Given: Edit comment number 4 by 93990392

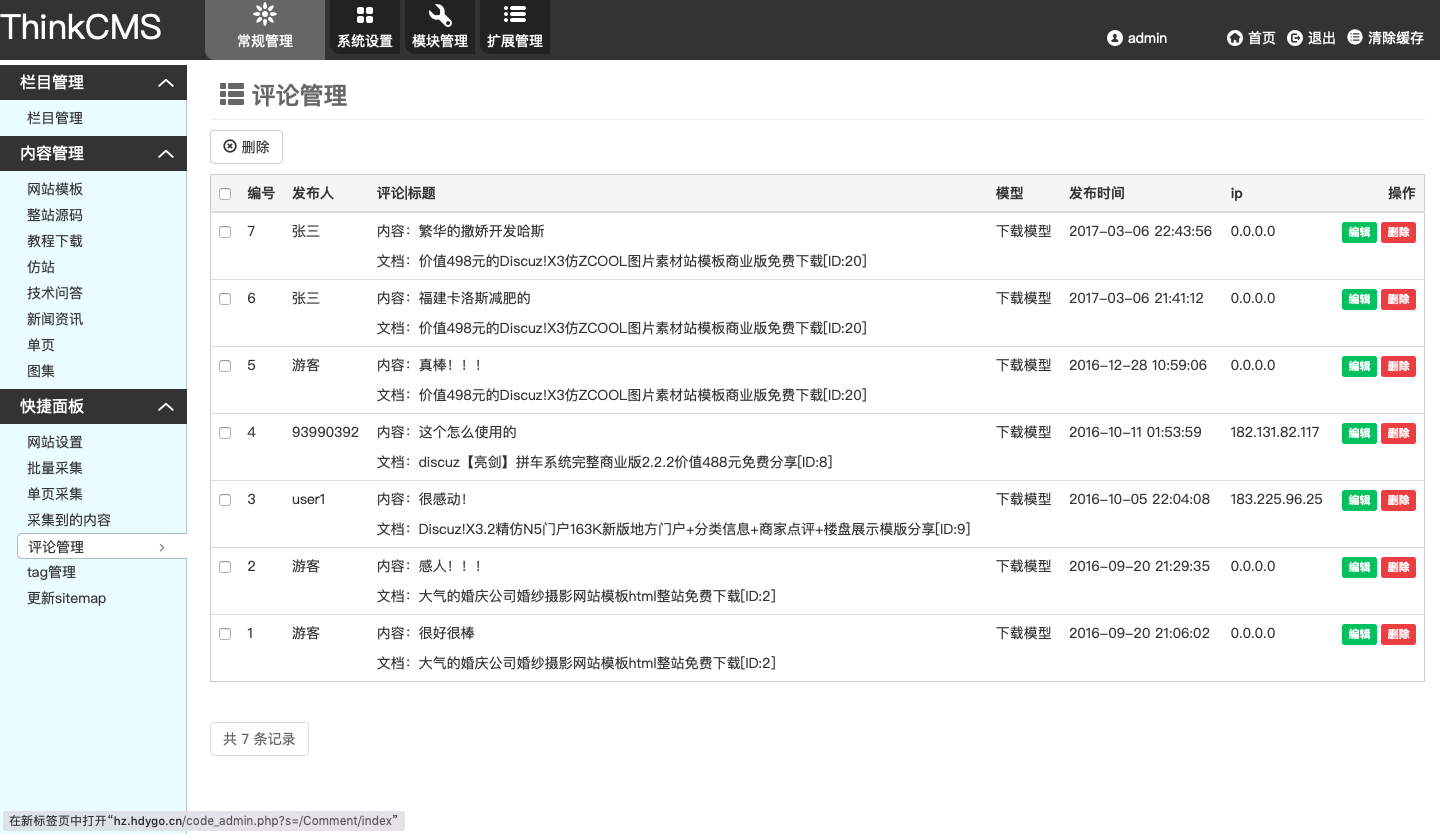Looking at the screenshot, I should click(x=1359, y=433).
